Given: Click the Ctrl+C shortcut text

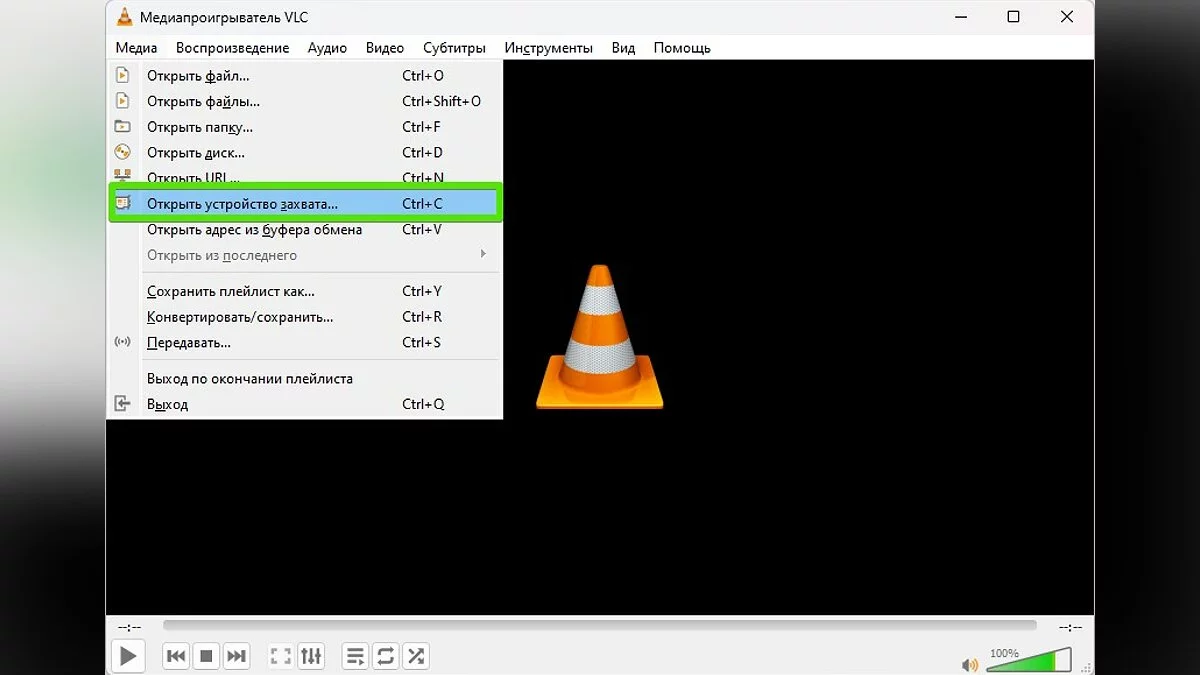Looking at the screenshot, I should [x=422, y=204].
